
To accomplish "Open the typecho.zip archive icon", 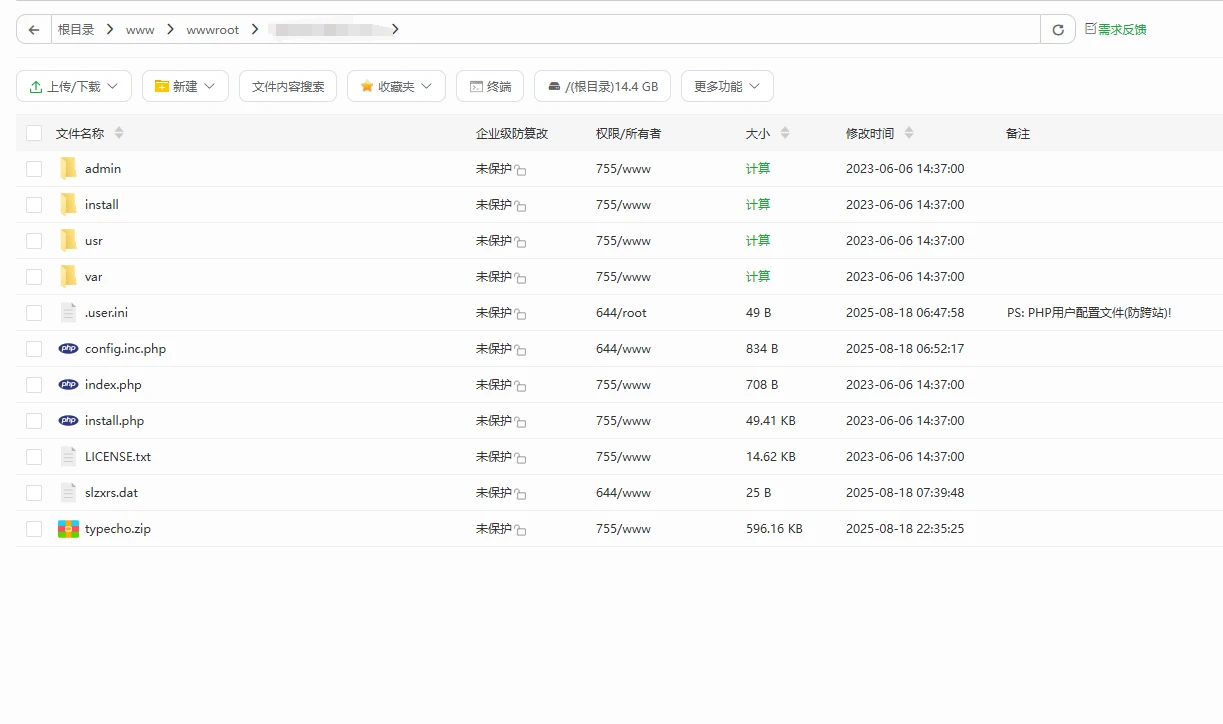I will click(x=68, y=528).
